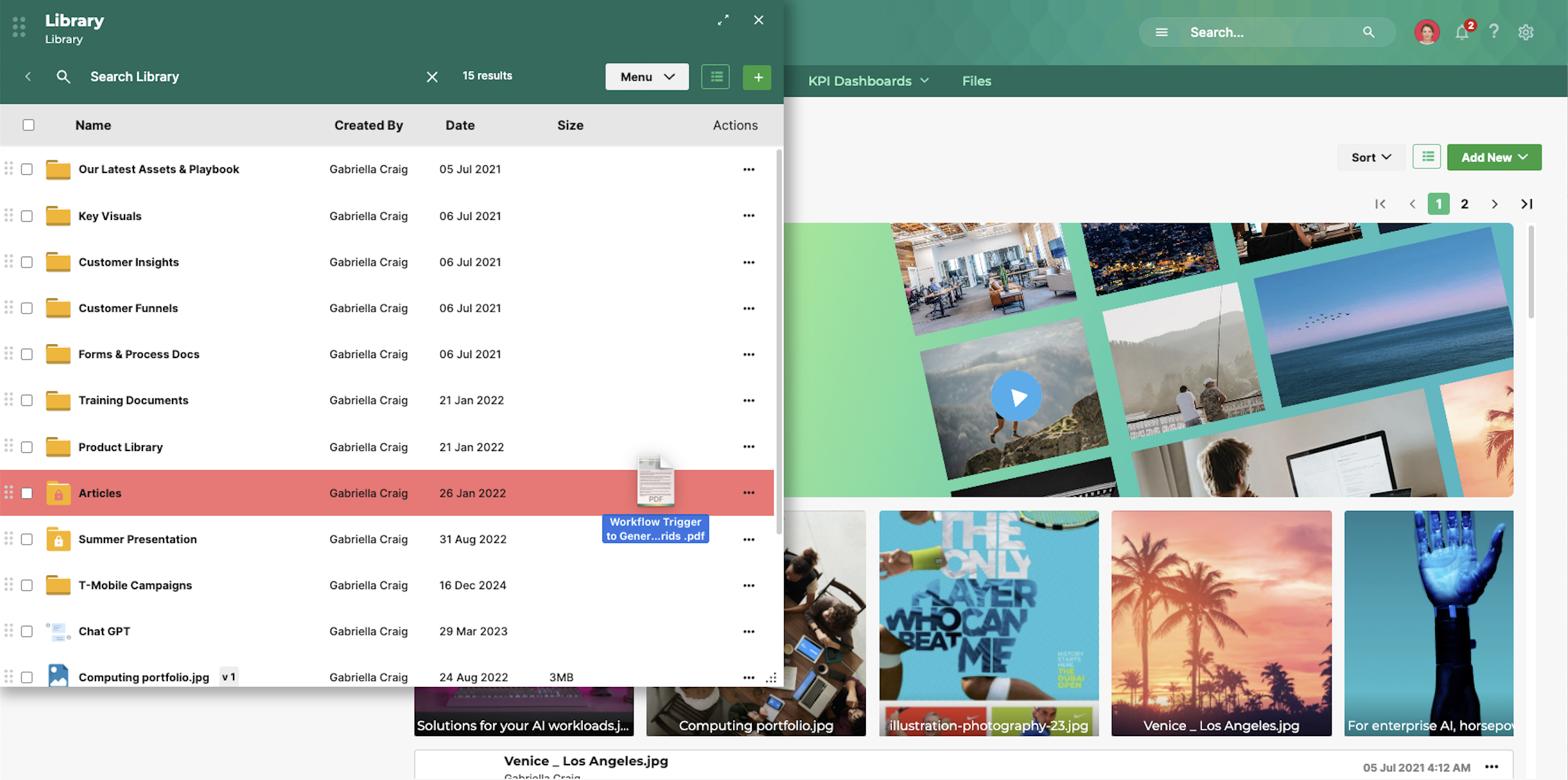Expand the Sort dropdown
Screen dimensions: 1568x780
[1371, 158]
